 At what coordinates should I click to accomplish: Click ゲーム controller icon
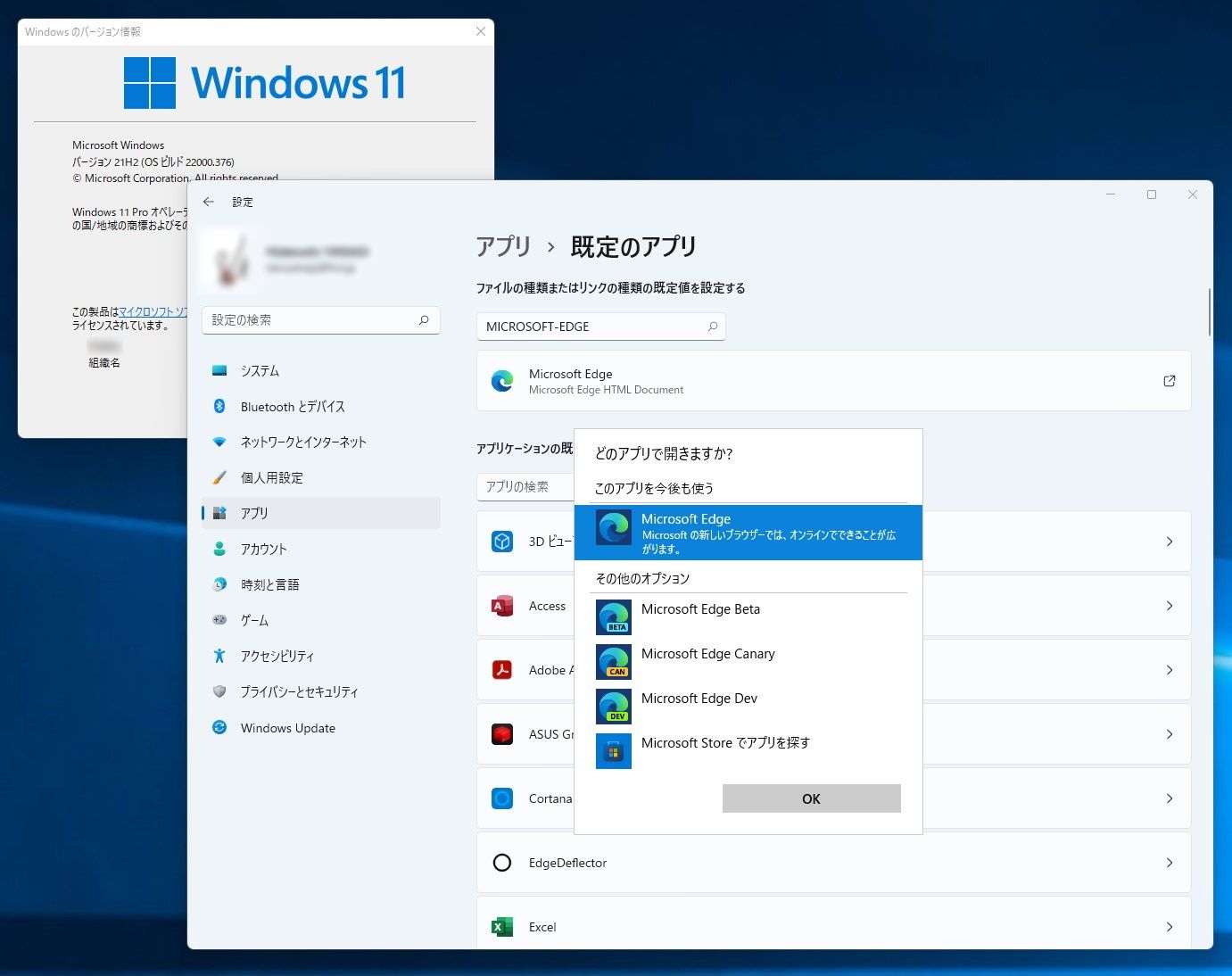pos(219,620)
